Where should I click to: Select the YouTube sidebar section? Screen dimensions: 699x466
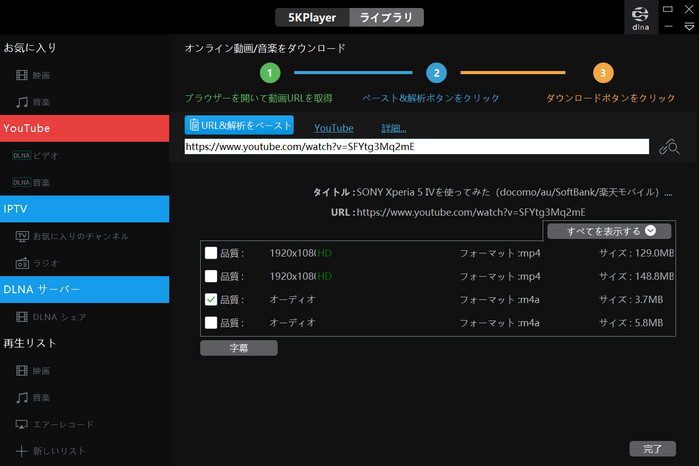85,128
